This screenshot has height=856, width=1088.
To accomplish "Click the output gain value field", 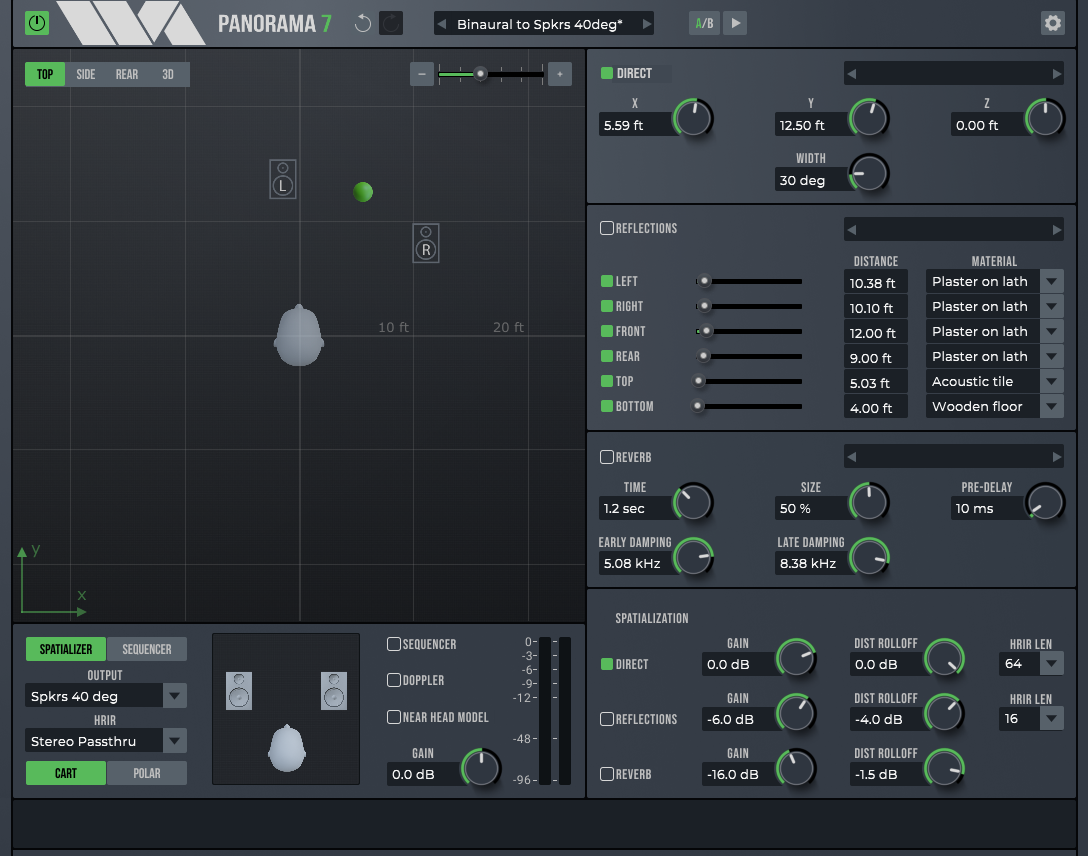I will coord(423,774).
